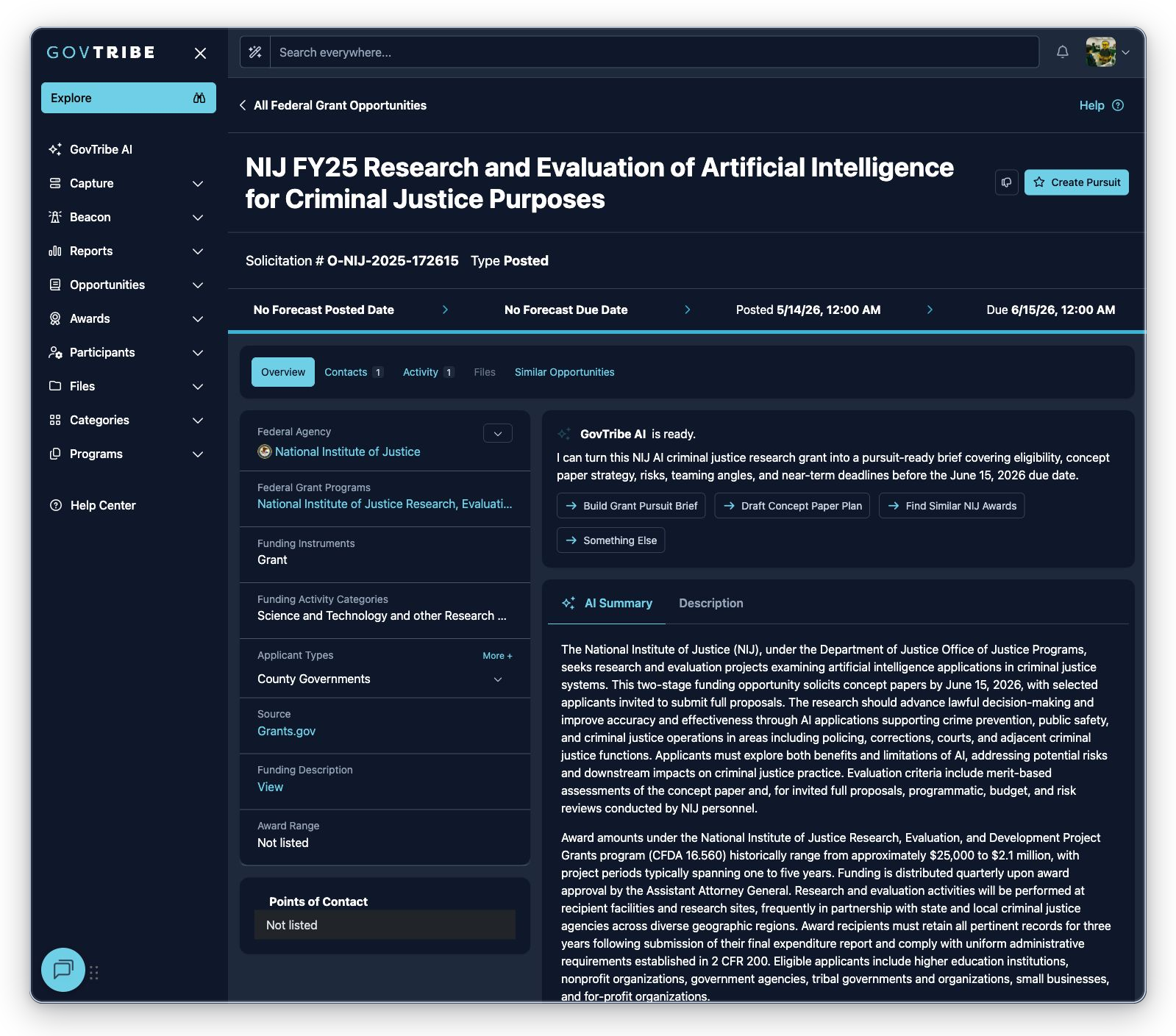The height and width of the screenshot is (1036, 1176).
Task: Click the Explore button
Action: tap(129, 98)
